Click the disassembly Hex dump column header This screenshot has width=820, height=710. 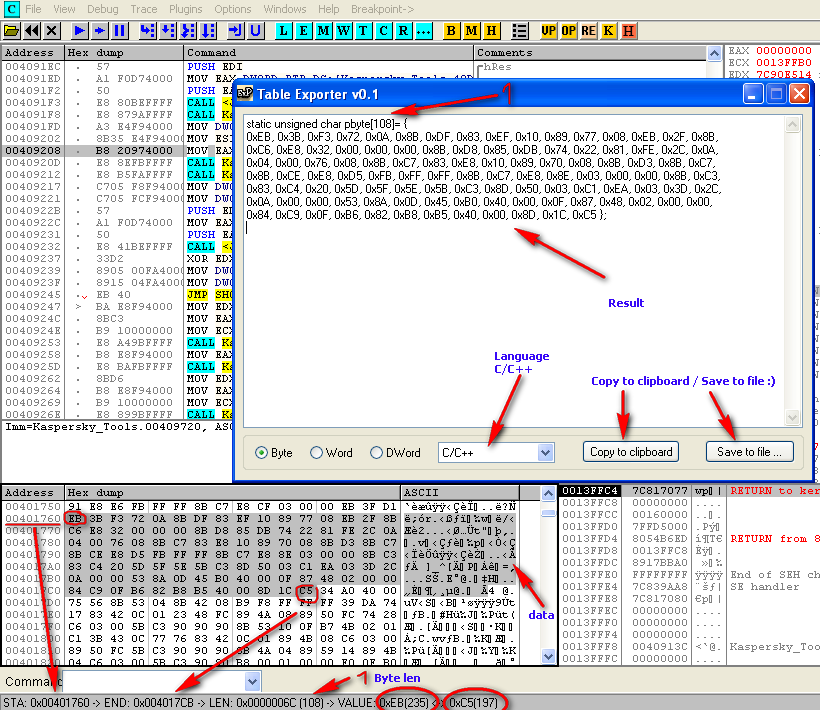[124, 53]
